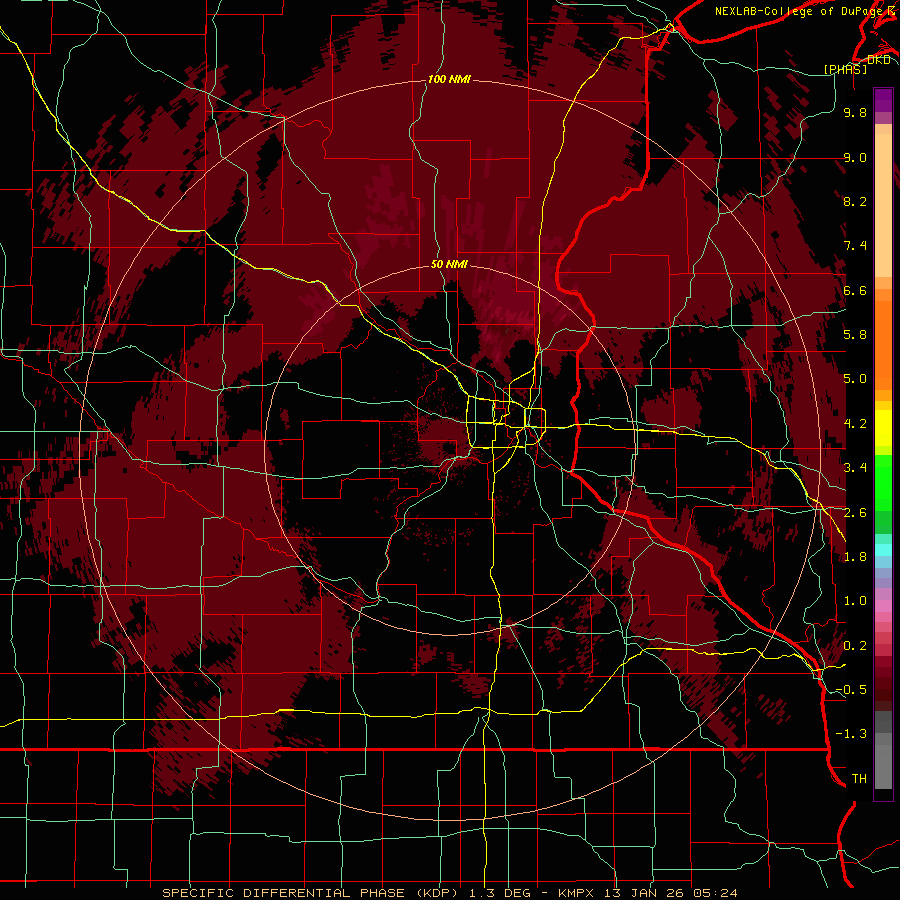Click the orange segment of the color bar

(883, 343)
